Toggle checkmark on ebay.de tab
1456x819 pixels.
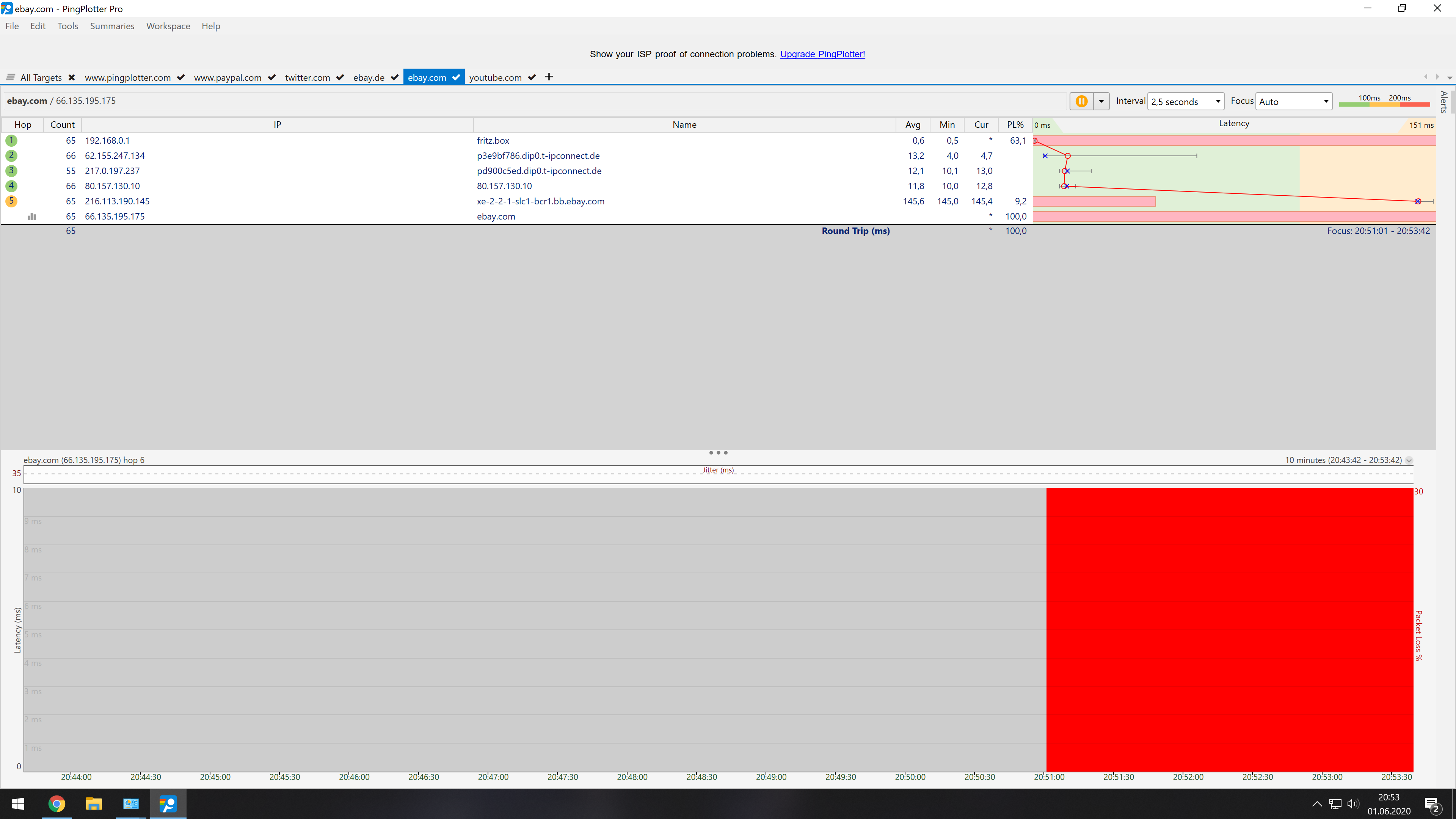click(x=394, y=77)
